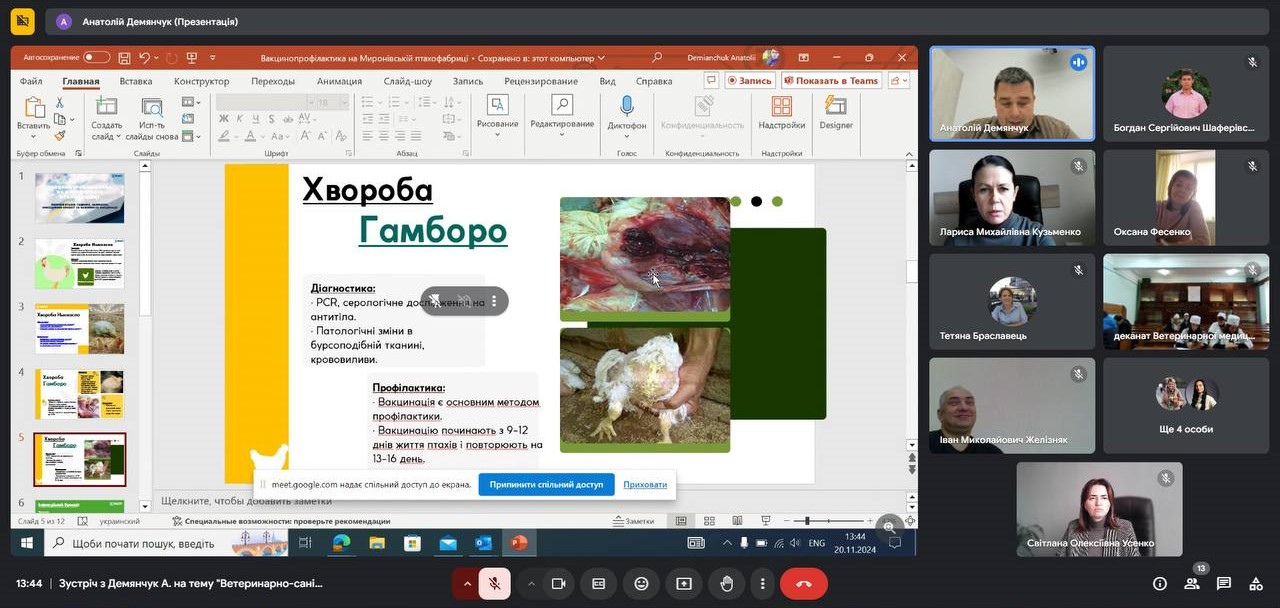Image resolution: width=1280 pixels, height=608 pixels.
Task: Raise hand in the meeting
Action: [x=727, y=584]
